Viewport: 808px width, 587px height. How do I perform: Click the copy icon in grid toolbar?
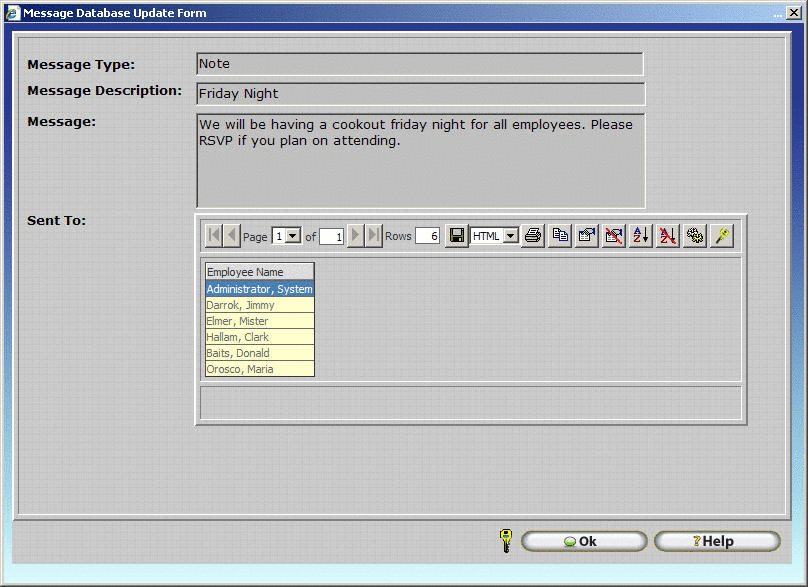(x=560, y=236)
